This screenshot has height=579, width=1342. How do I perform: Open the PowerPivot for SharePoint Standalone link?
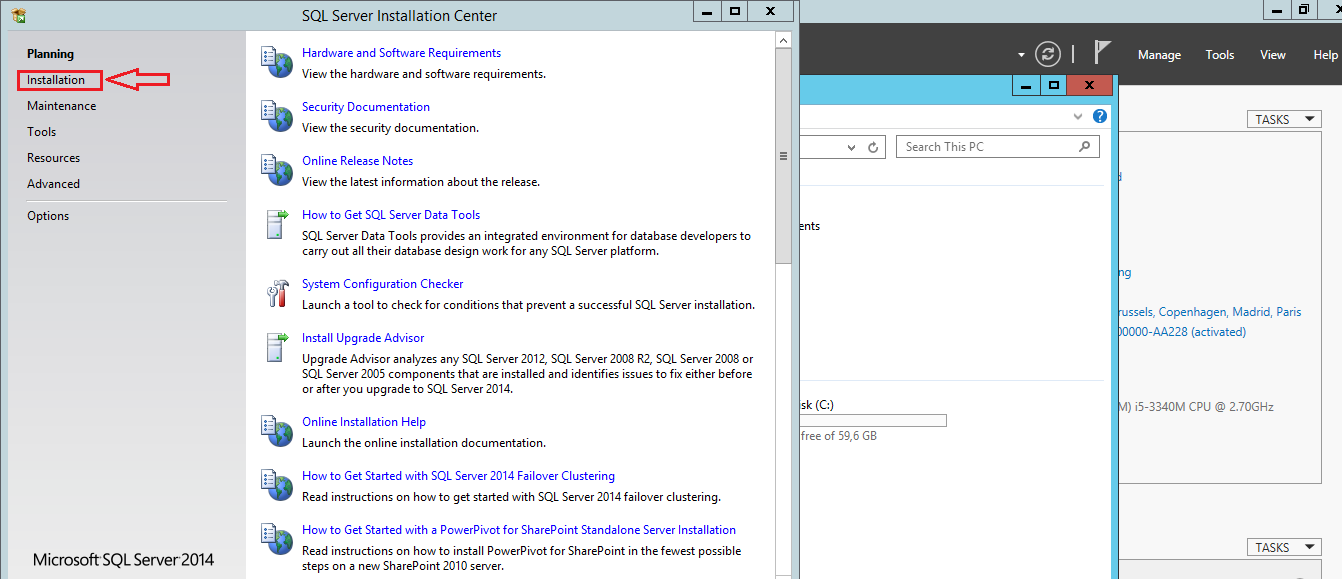click(x=519, y=530)
